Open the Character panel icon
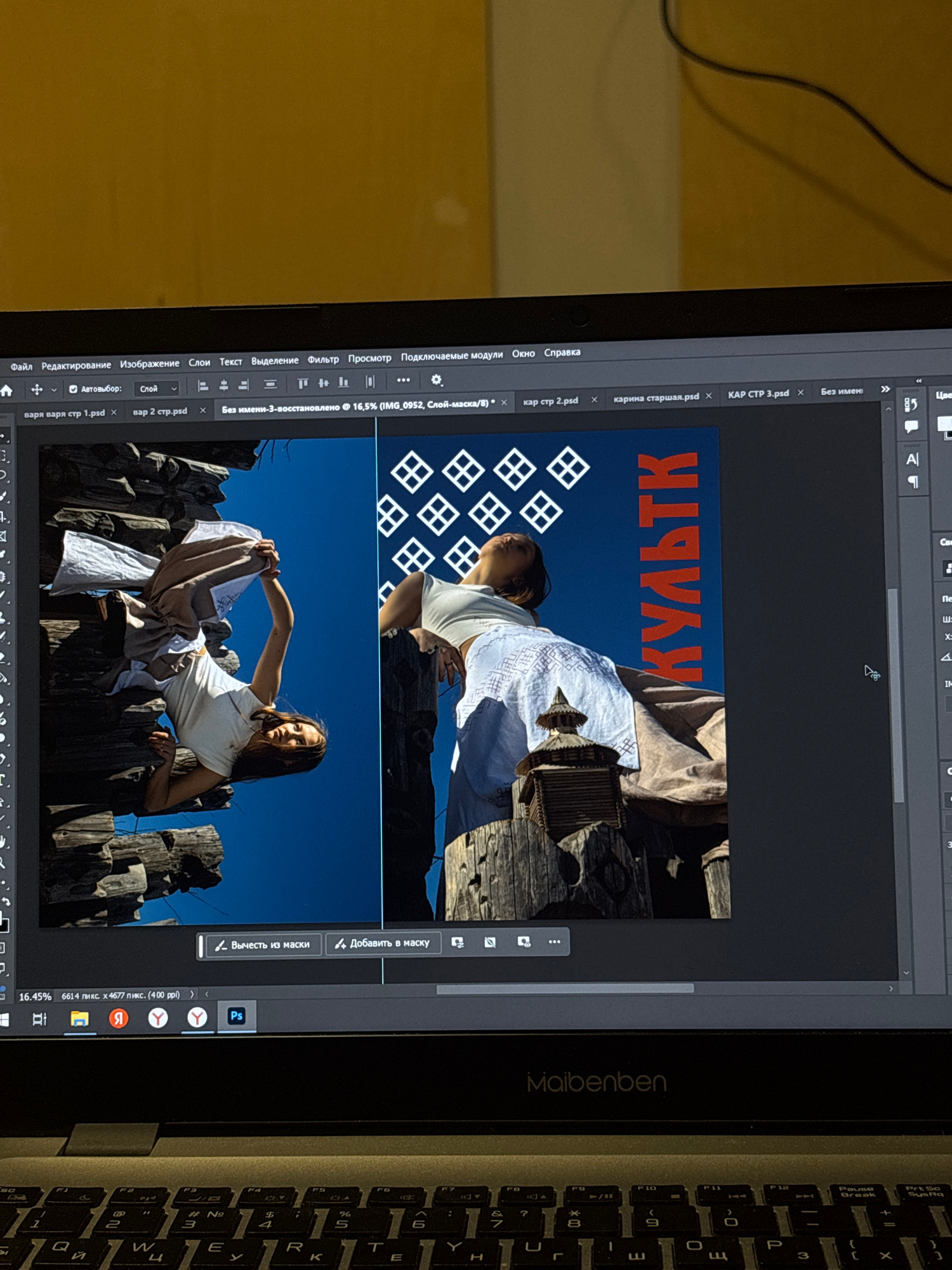This screenshot has height=1270, width=952. point(912,459)
